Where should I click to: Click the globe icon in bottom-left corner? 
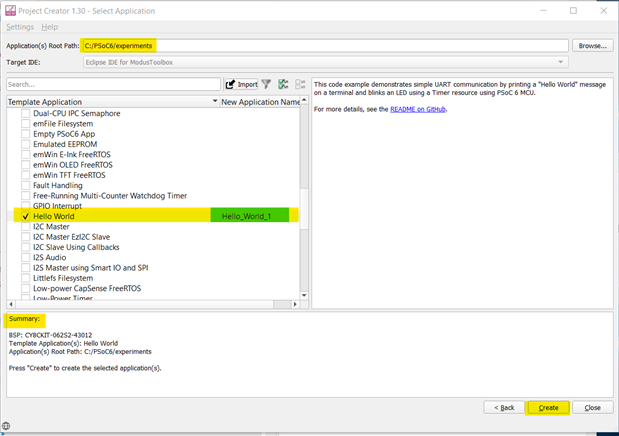click(6, 426)
